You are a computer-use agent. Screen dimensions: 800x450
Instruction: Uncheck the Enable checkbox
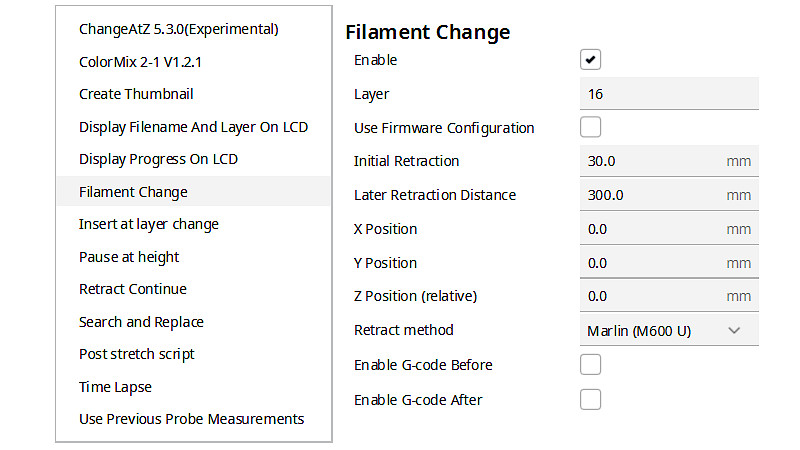point(590,60)
